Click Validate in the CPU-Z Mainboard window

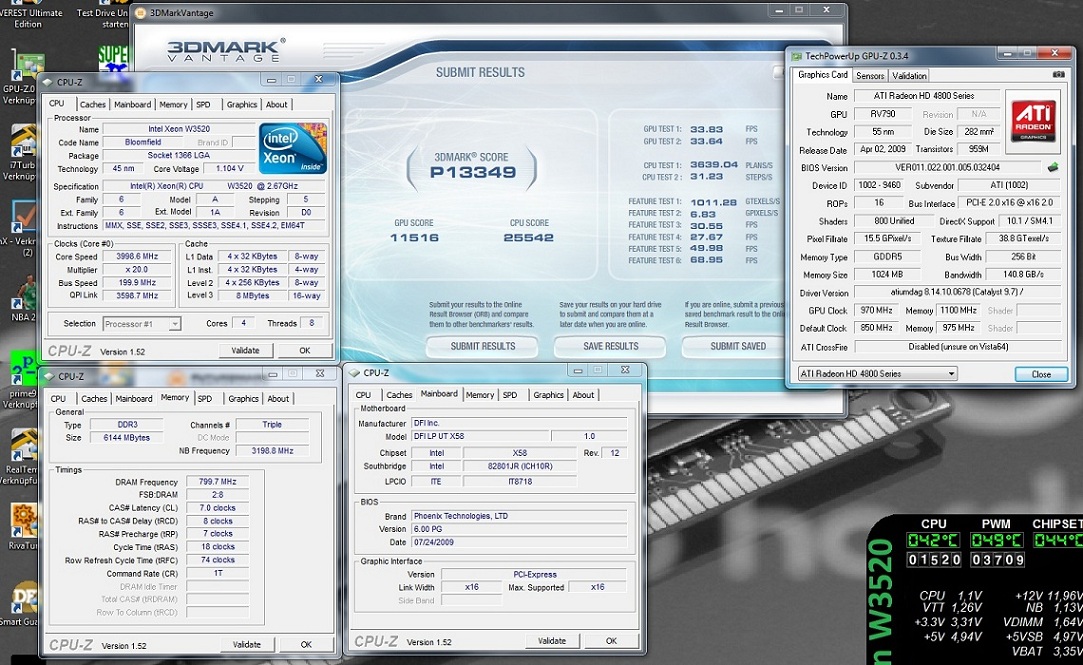tap(552, 641)
